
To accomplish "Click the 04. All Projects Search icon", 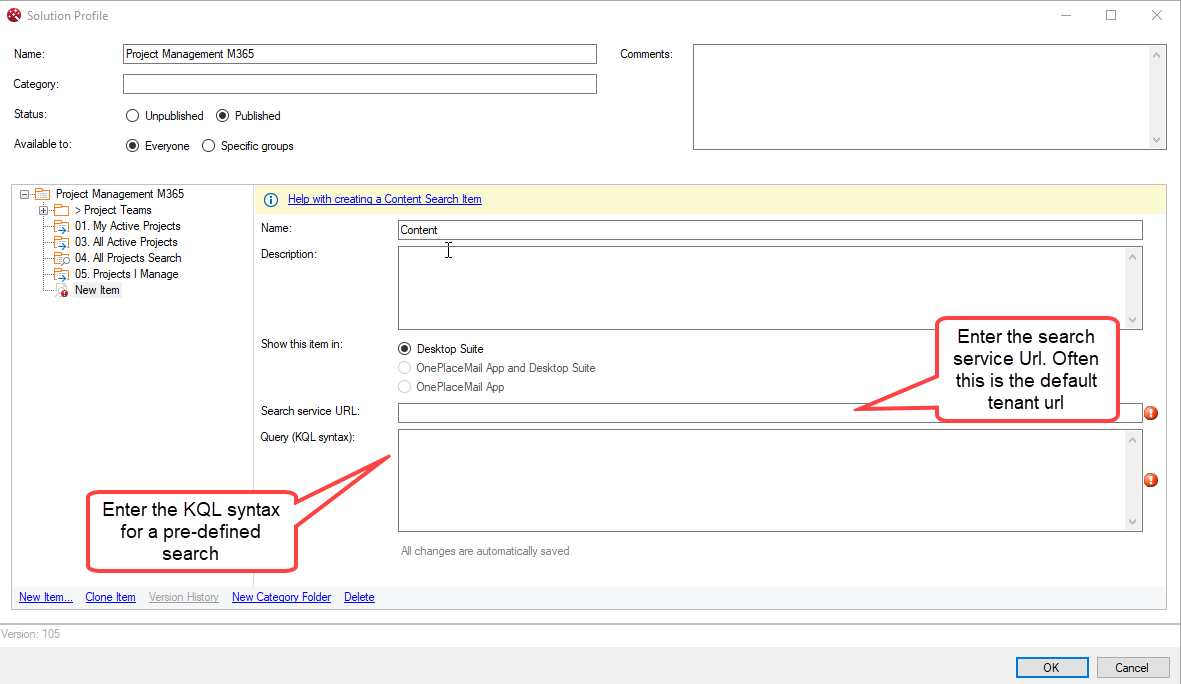I will coord(62,258).
